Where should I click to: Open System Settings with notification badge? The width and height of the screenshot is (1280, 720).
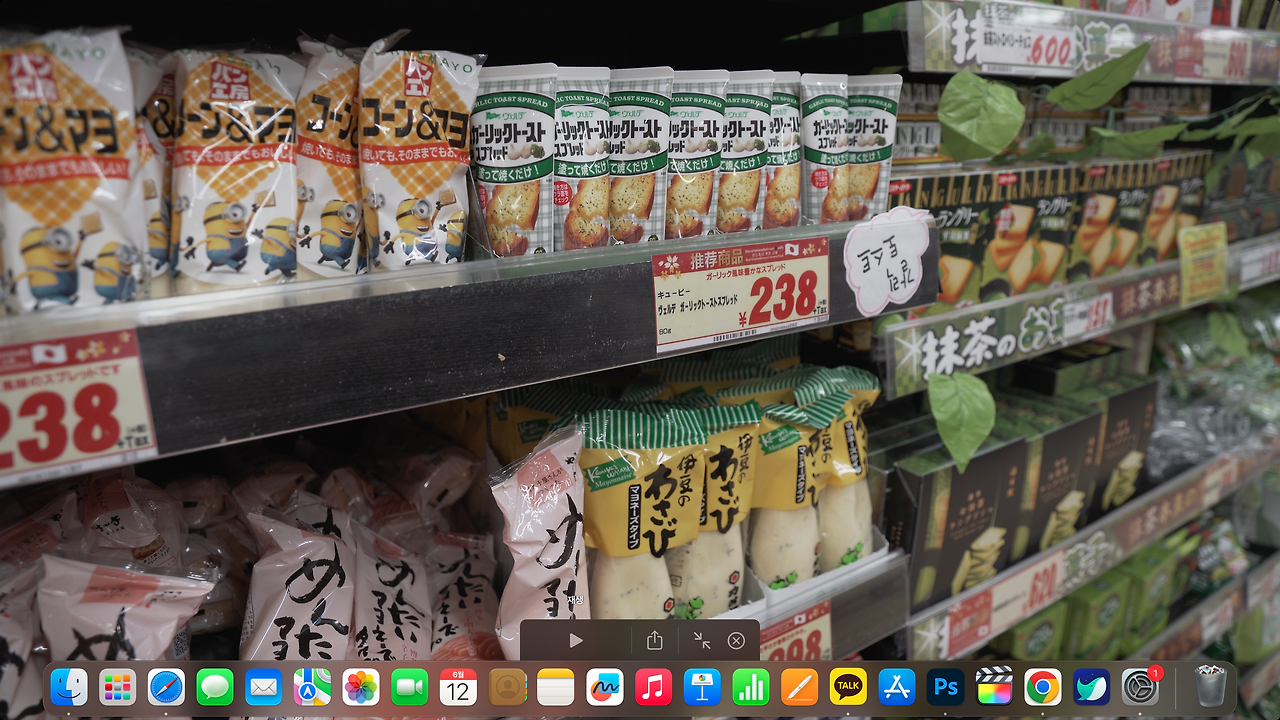click(1140, 687)
